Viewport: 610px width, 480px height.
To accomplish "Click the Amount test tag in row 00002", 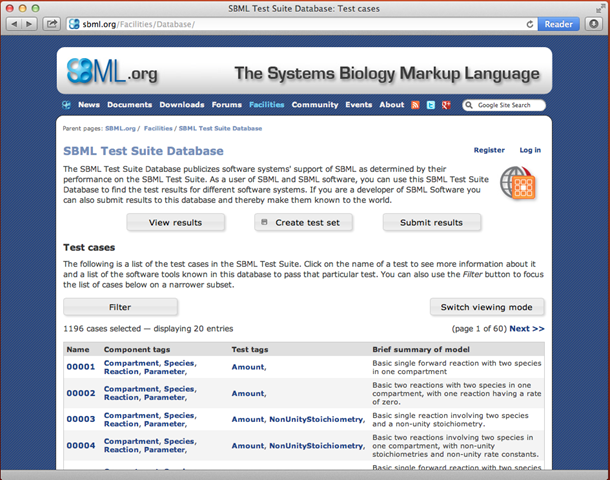I will tap(248, 393).
